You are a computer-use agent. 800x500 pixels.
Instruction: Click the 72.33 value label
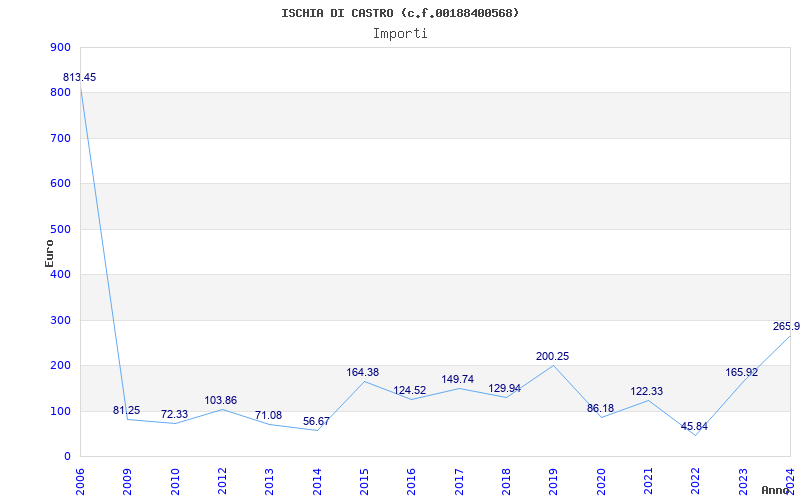coord(174,414)
